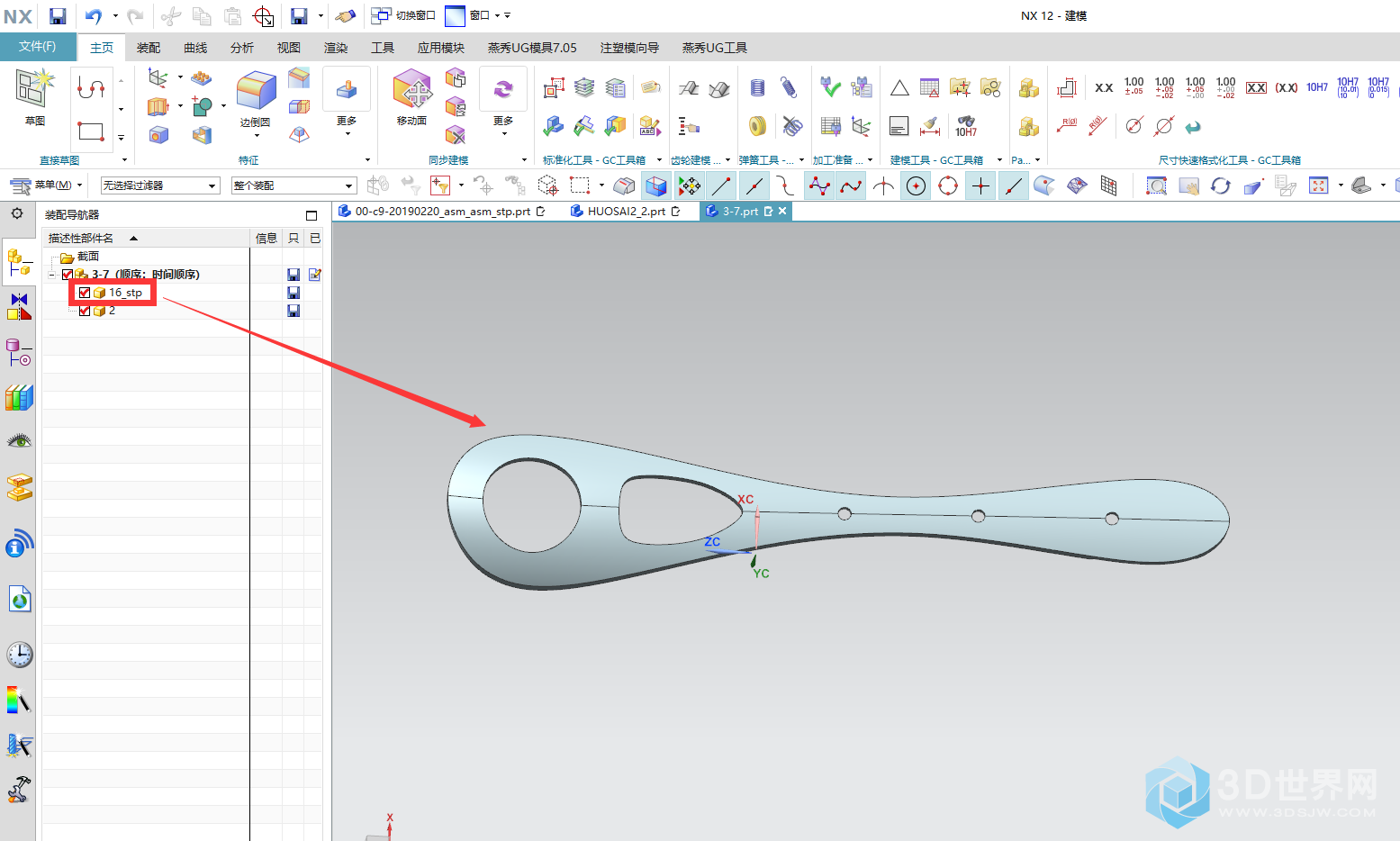1400x841 pixels.
Task: Click the blue 10H7 fit tolerance icon
Action: (1317, 87)
